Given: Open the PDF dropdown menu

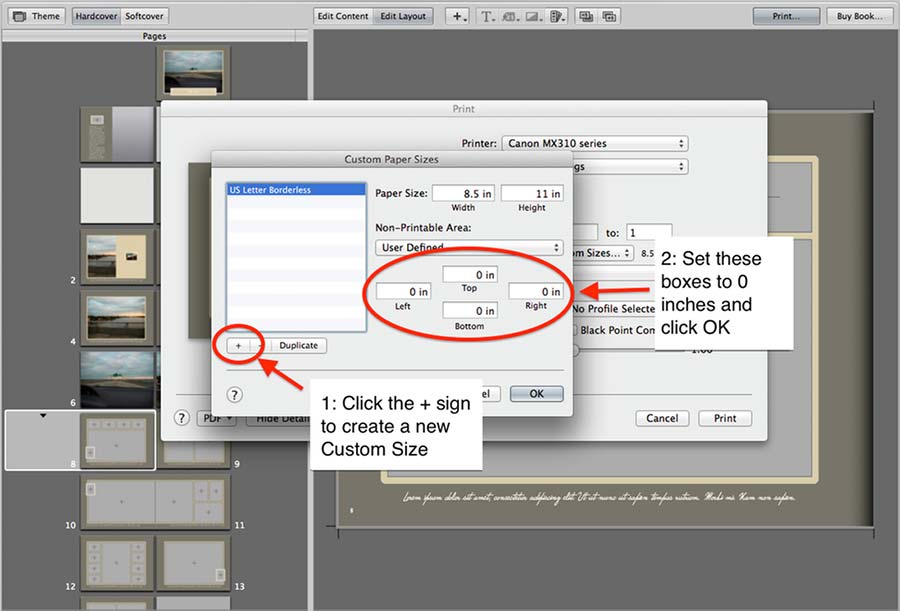Looking at the screenshot, I should 214,418.
